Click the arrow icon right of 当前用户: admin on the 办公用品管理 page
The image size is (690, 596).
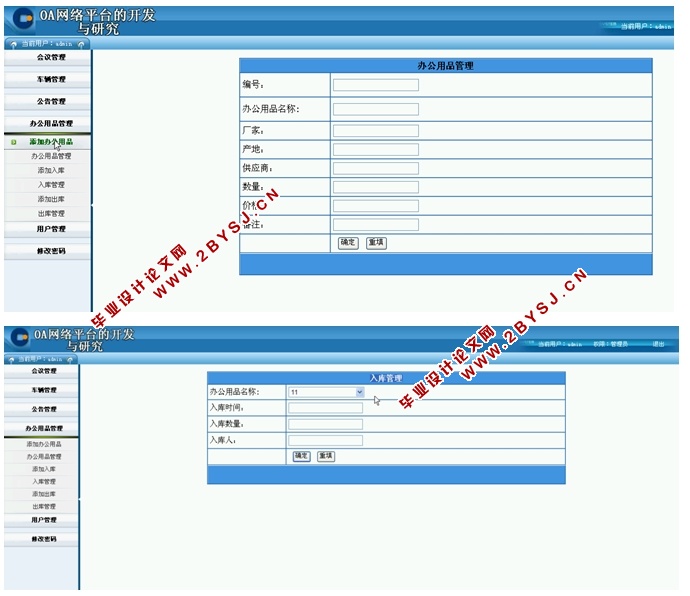(81, 44)
